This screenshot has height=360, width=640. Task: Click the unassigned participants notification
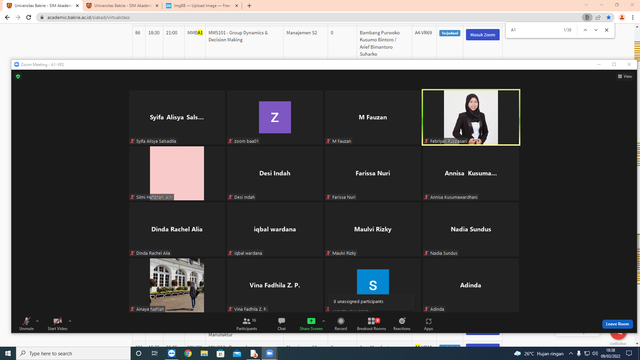coord(371,302)
